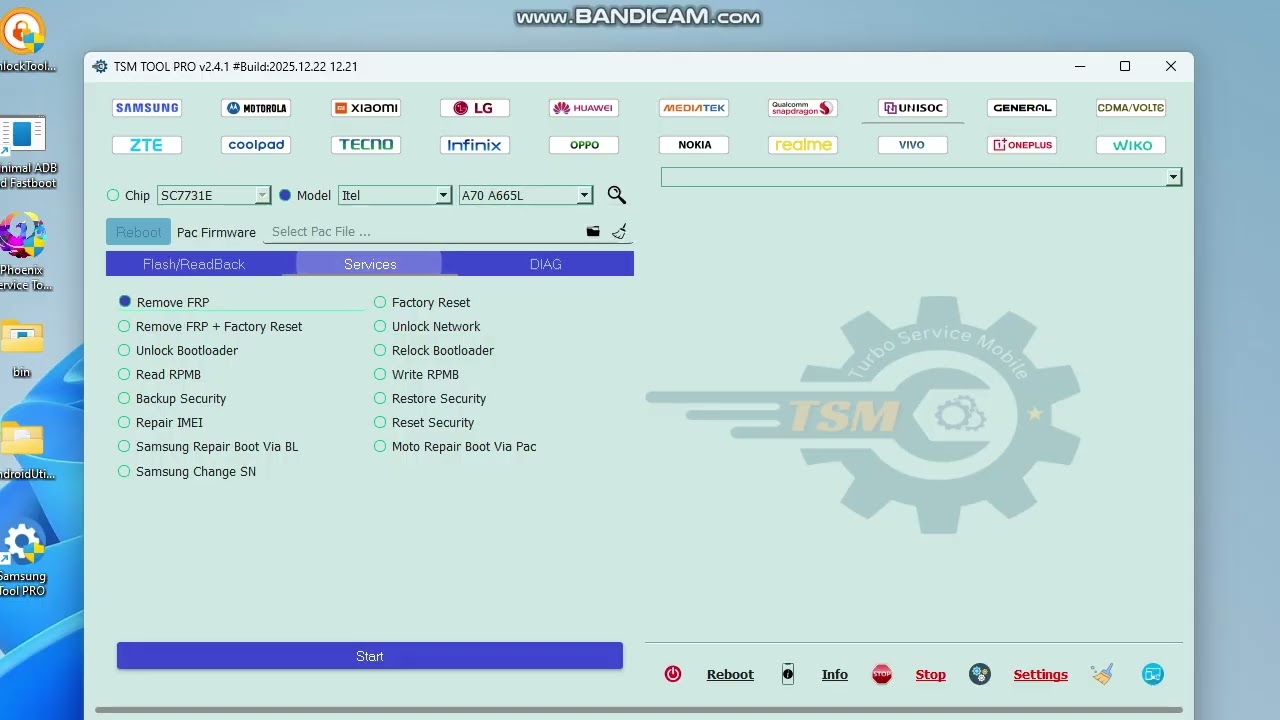This screenshot has height=720, width=1280.
Task: Click the phone info icon
Action: (788, 674)
